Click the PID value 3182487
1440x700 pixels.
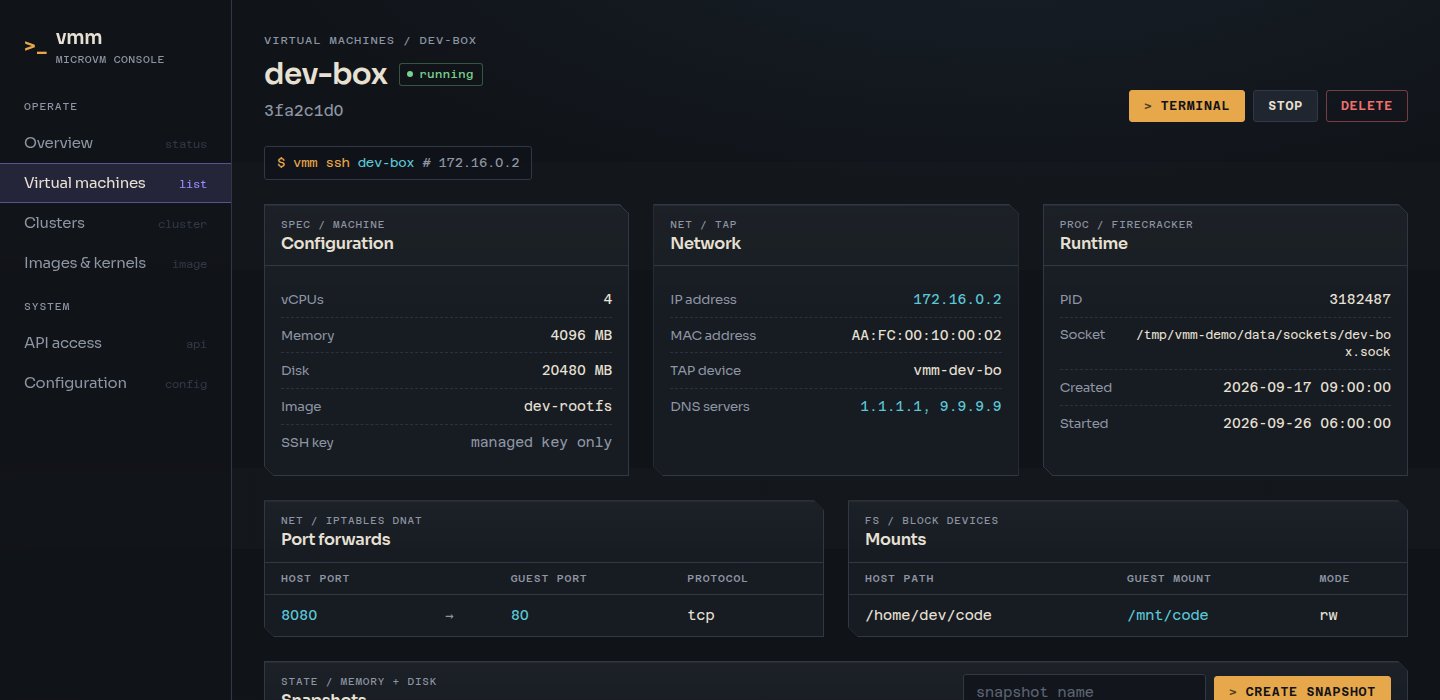[1360, 299]
